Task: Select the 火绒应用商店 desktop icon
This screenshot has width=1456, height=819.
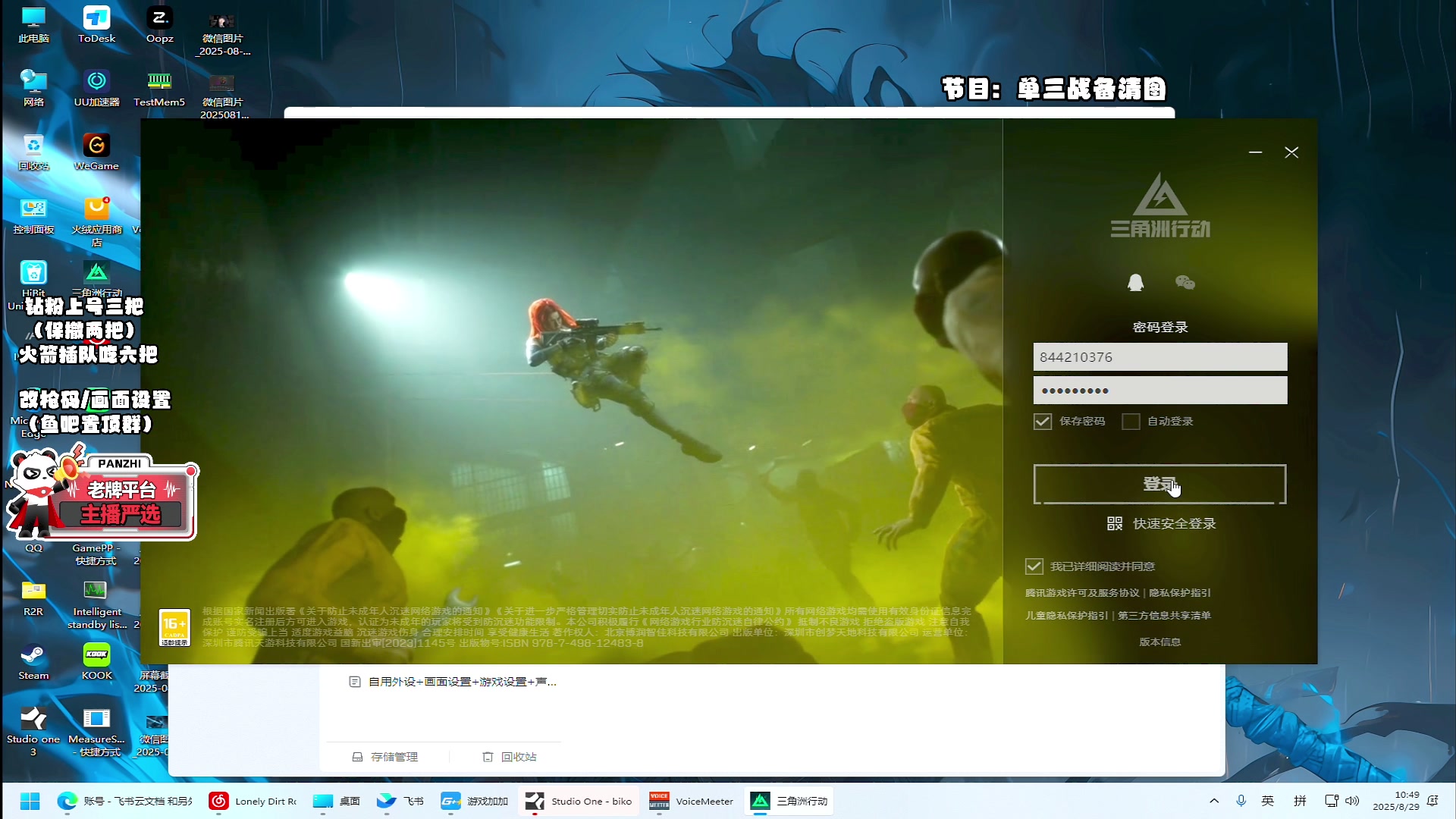Action: [96, 222]
